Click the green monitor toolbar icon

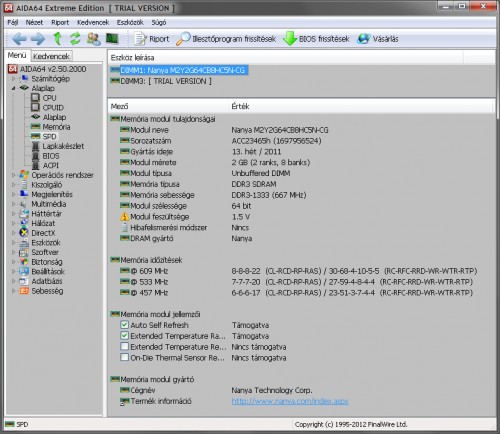click(112, 39)
